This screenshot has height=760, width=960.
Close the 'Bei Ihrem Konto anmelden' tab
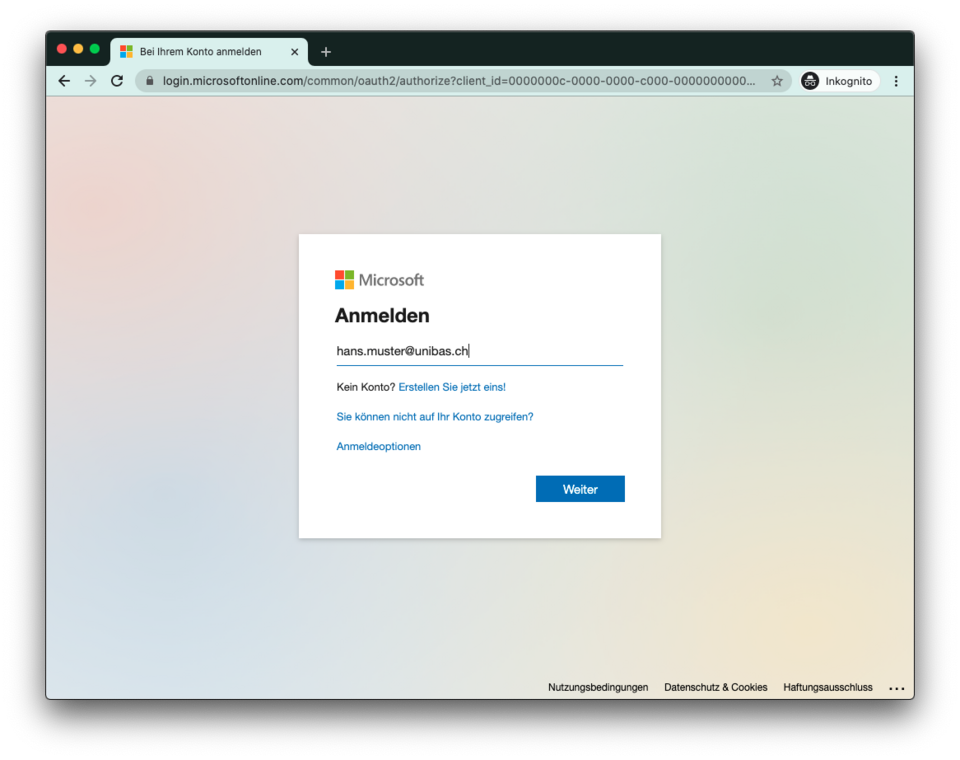point(294,52)
